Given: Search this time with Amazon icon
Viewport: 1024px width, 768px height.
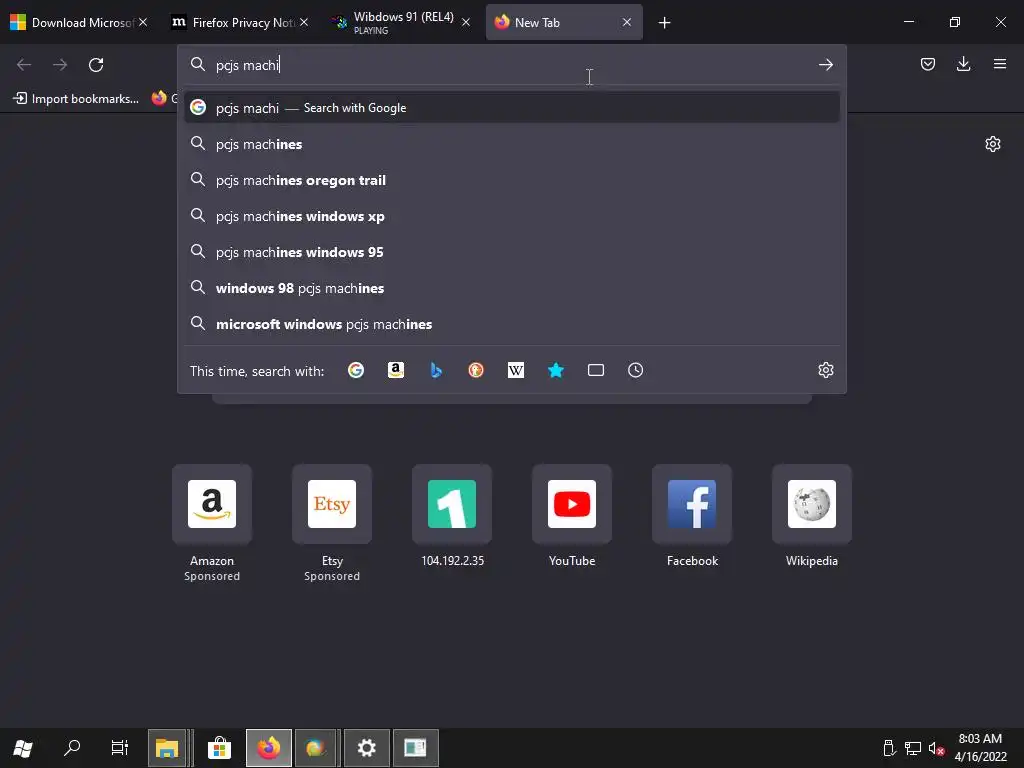Looking at the screenshot, I should click(x=396, y=370).
